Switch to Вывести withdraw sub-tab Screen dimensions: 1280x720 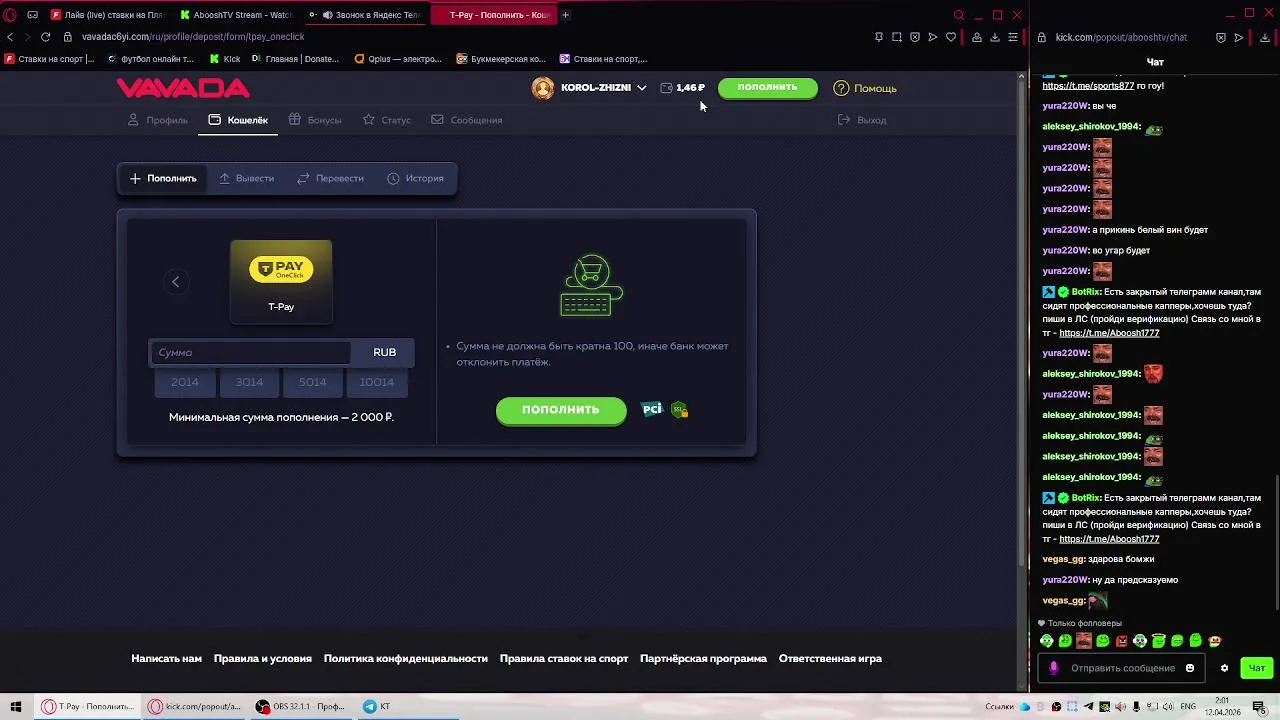(246, 178)
